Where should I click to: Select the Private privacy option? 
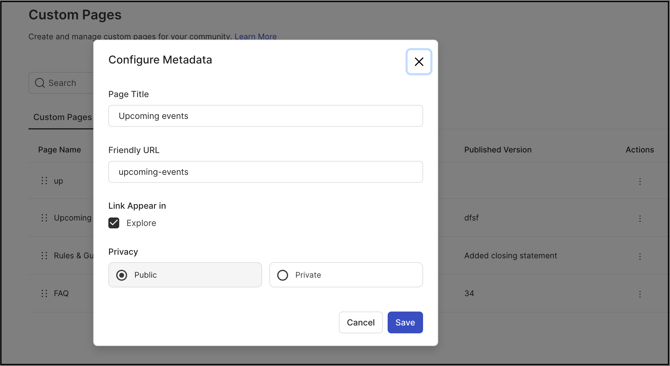pos(346,275)
